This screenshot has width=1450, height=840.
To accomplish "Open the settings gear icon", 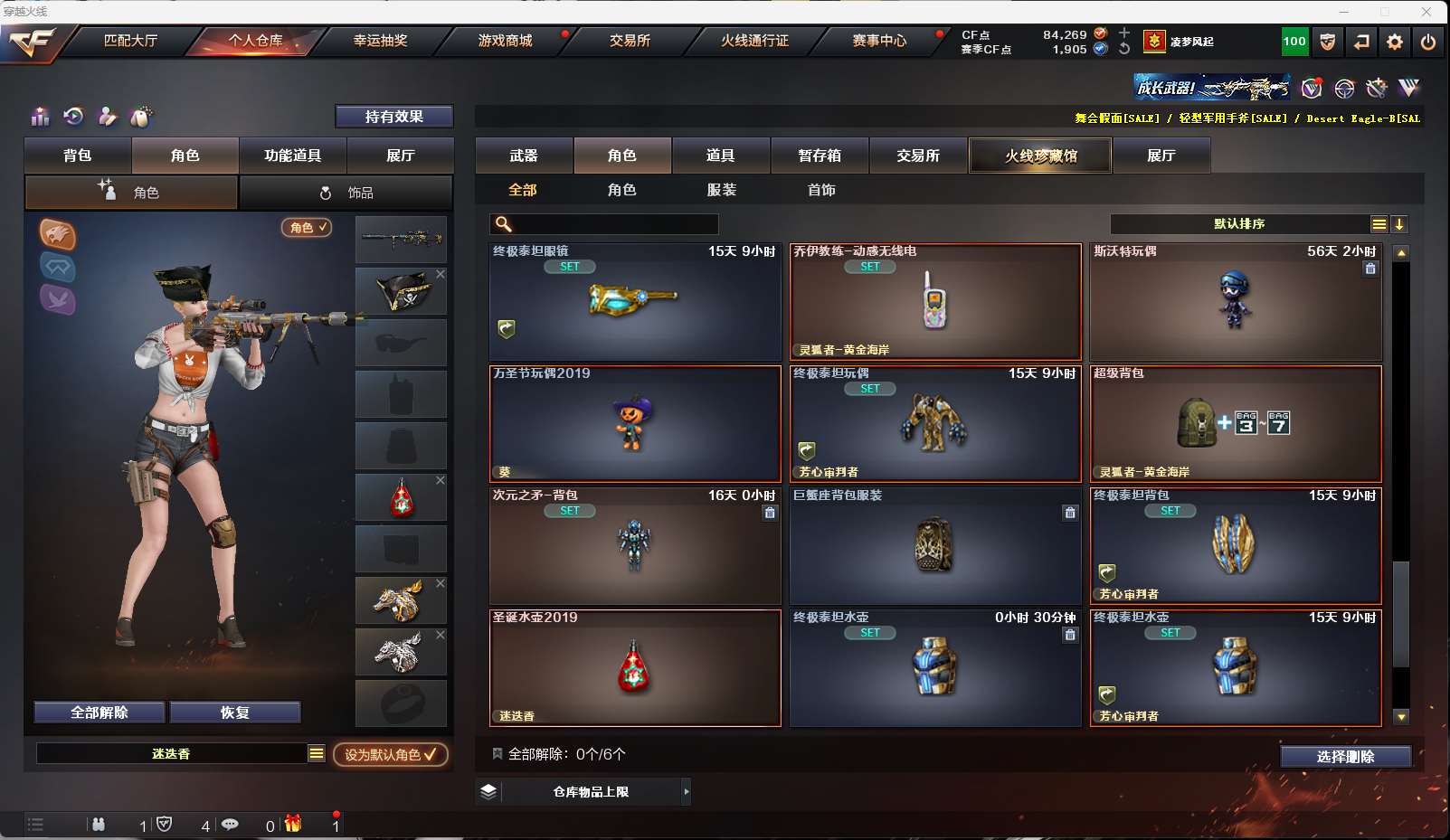I will (1395, 42).
